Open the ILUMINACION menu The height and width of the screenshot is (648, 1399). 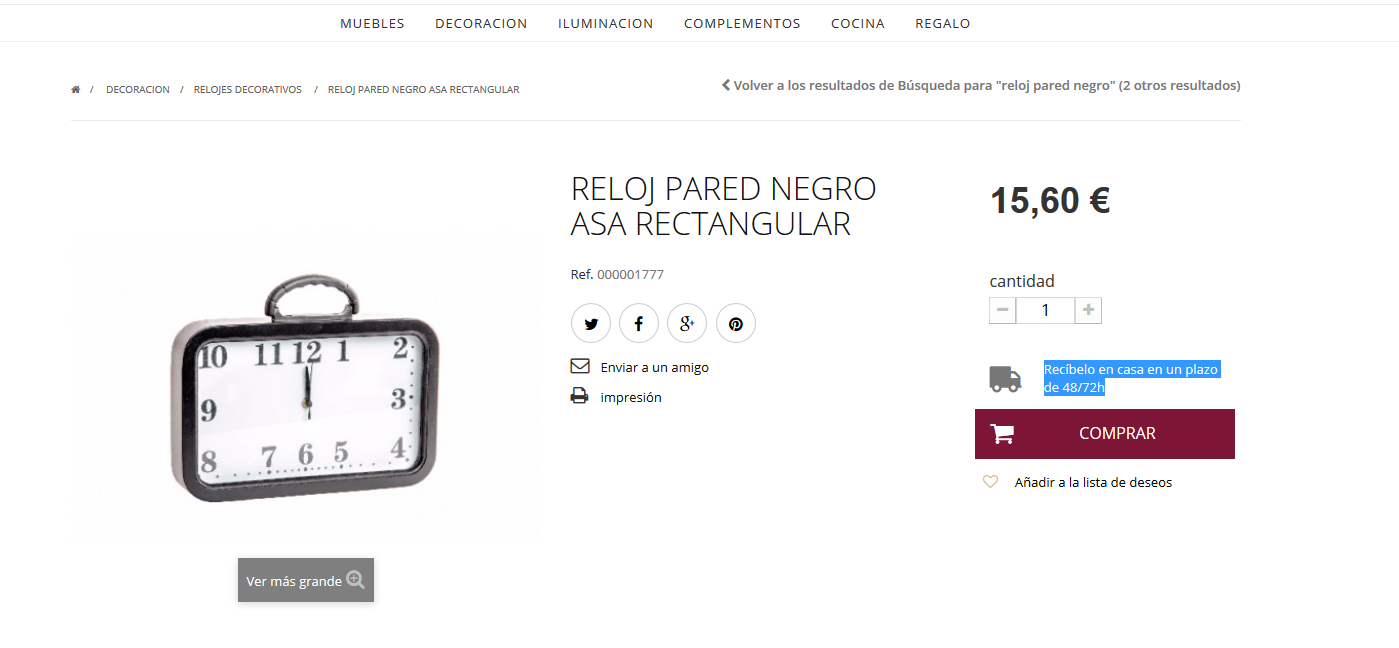coord(606,23)
